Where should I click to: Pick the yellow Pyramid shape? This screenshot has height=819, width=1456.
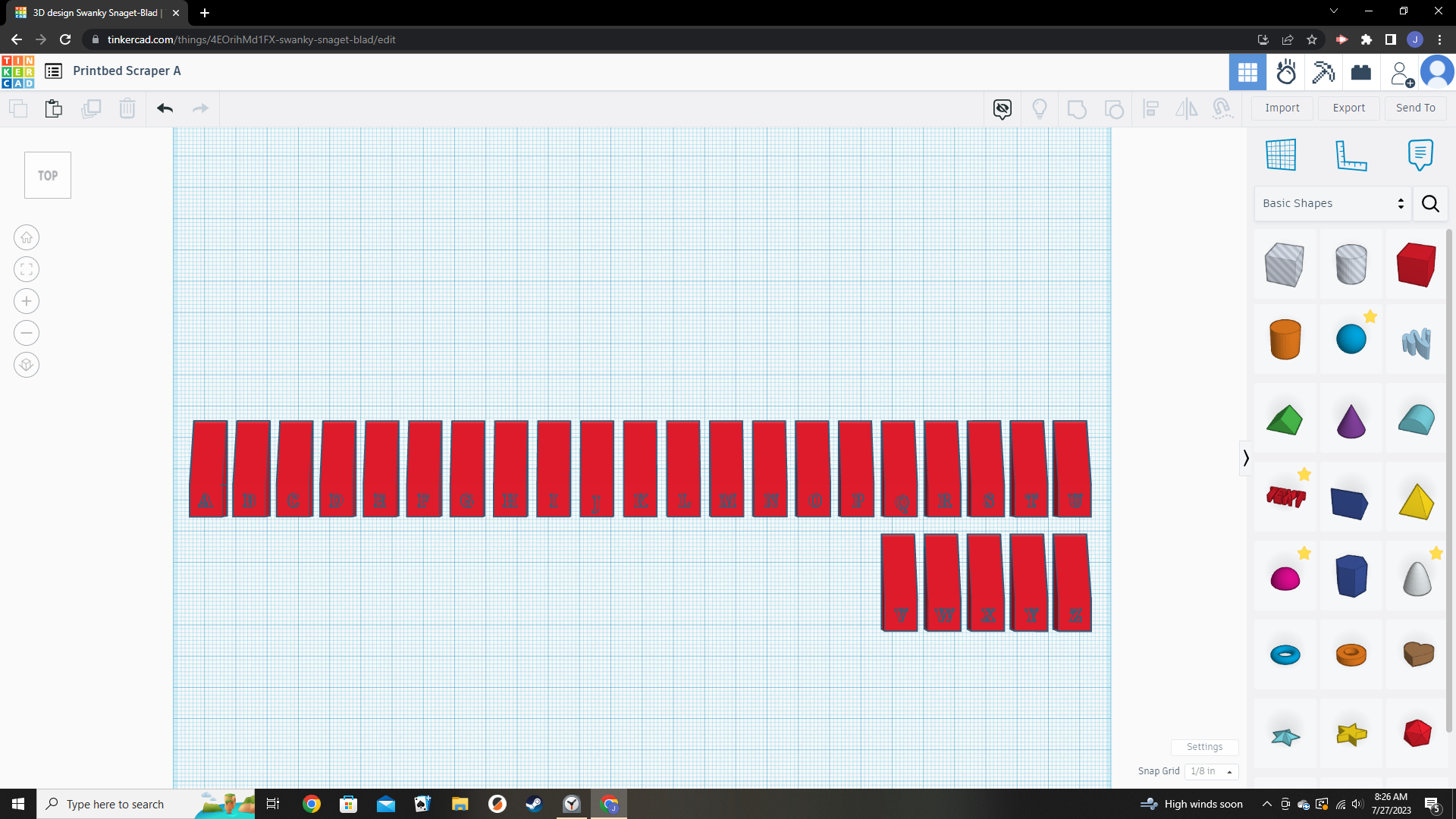1416,501
